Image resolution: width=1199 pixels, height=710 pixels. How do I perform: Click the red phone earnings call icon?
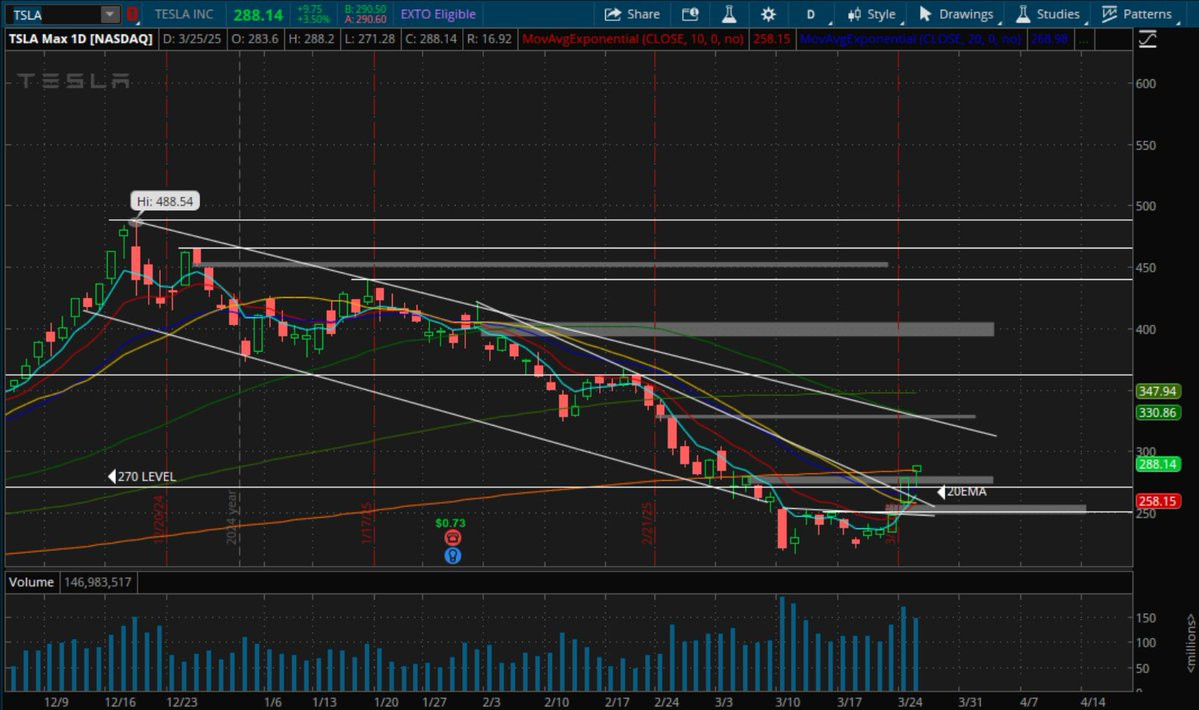pyautogui.click(x=453, y=538)
